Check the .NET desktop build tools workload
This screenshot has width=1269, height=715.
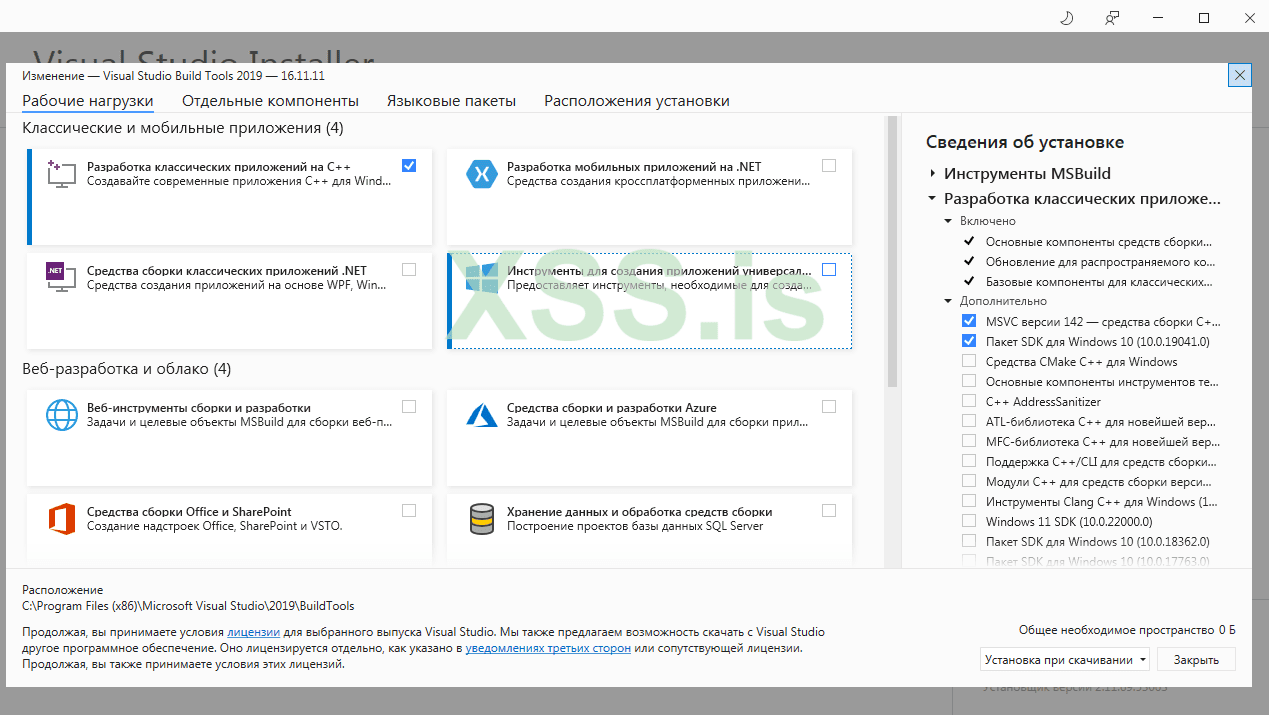pos(409,269)
